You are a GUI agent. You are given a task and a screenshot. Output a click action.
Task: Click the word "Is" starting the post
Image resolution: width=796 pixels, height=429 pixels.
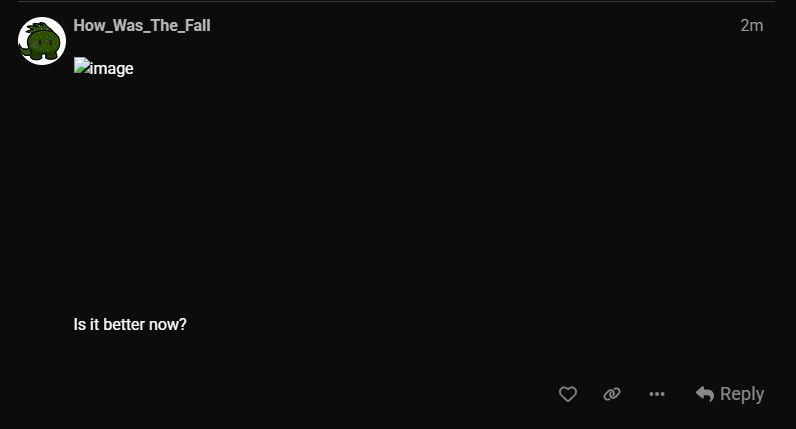[79, 325]
